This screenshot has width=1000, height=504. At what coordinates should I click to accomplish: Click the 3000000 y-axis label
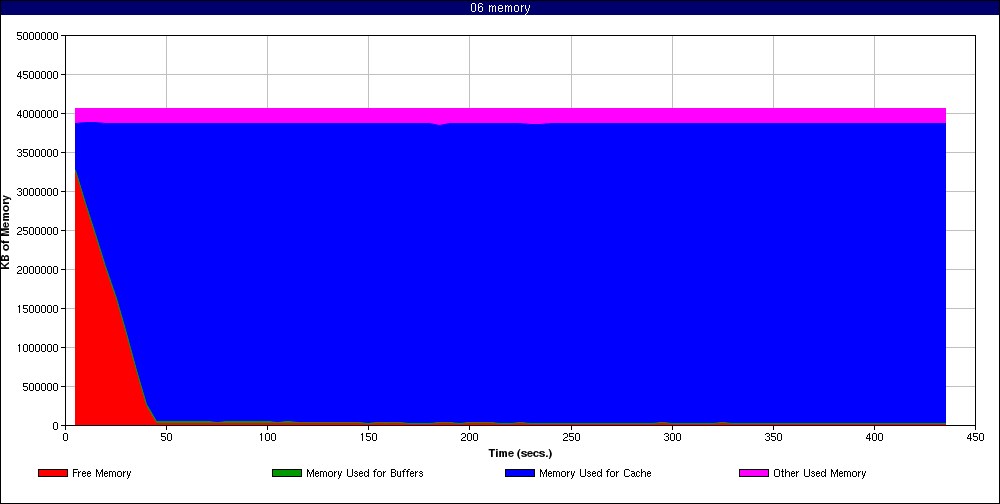[x=40, y=191]
